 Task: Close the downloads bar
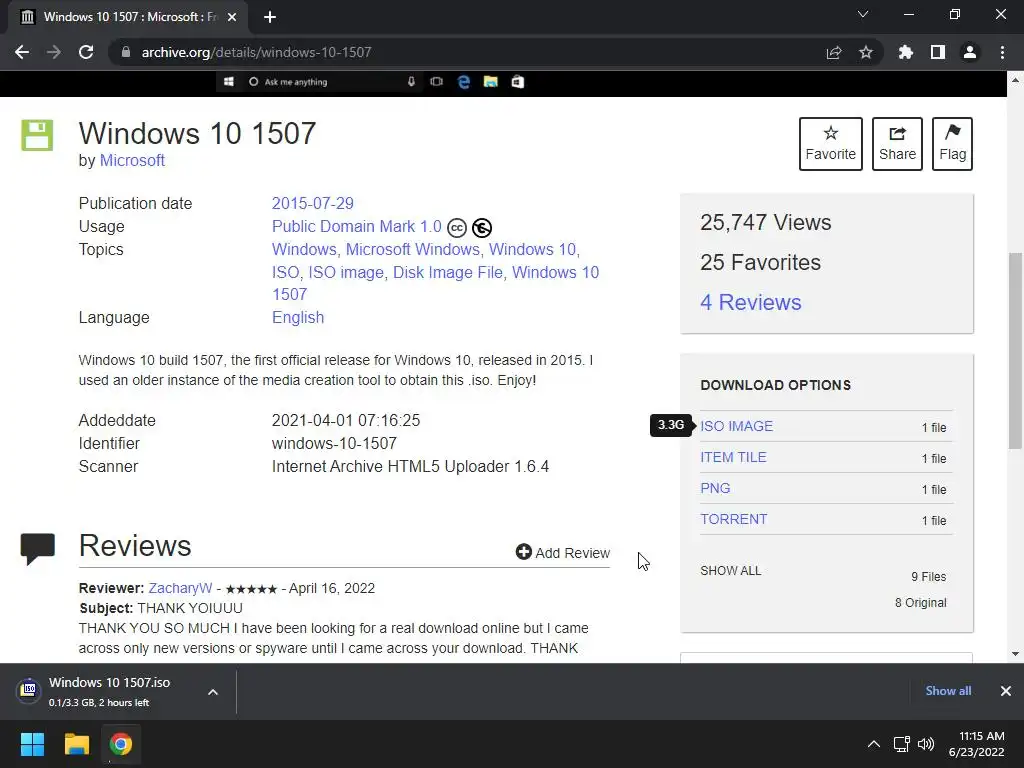tap(1006, 691)
